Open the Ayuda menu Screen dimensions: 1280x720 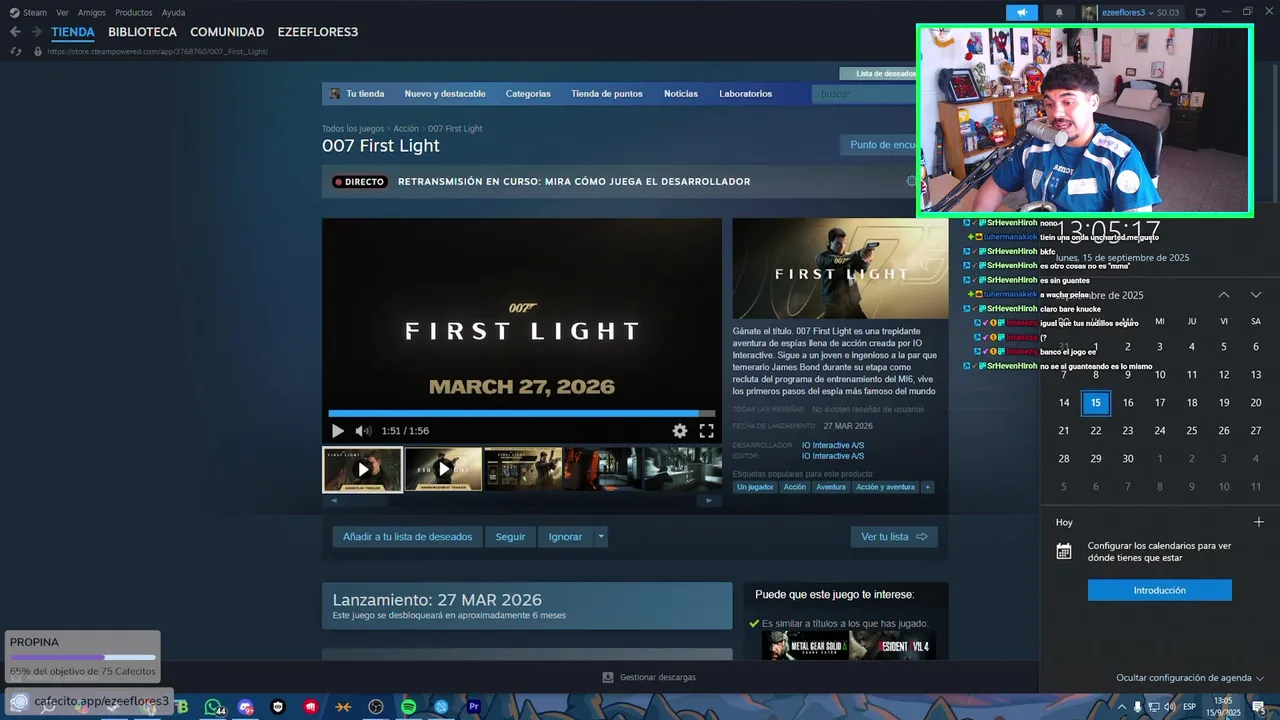coord(173,13)
